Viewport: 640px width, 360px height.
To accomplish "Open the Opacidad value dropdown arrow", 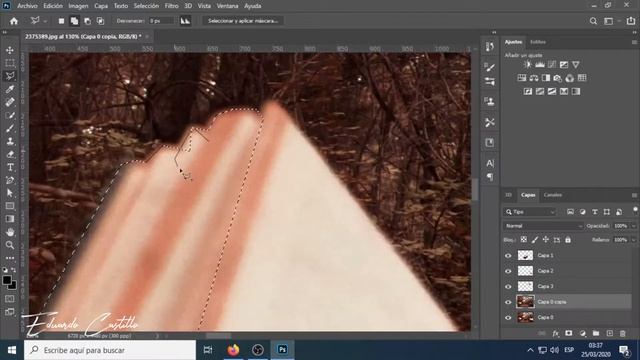I will pos(634,226).
